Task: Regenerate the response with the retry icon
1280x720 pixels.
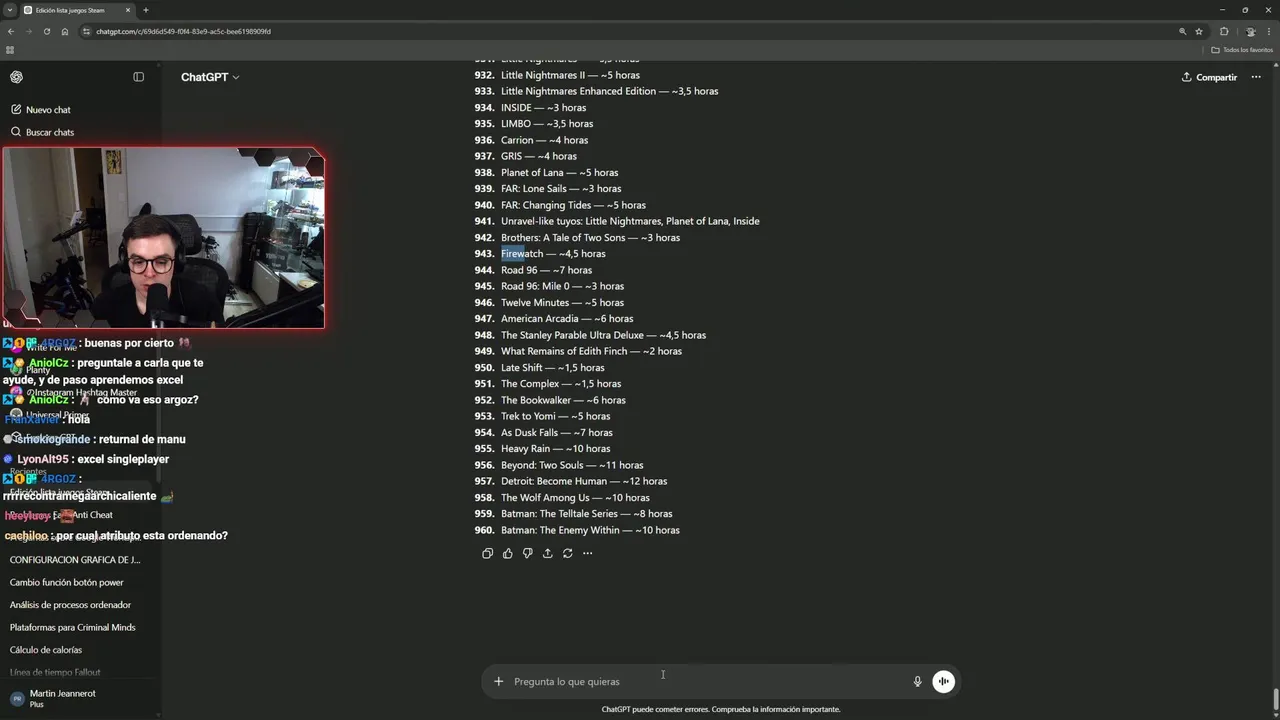Action: point(567,553)
